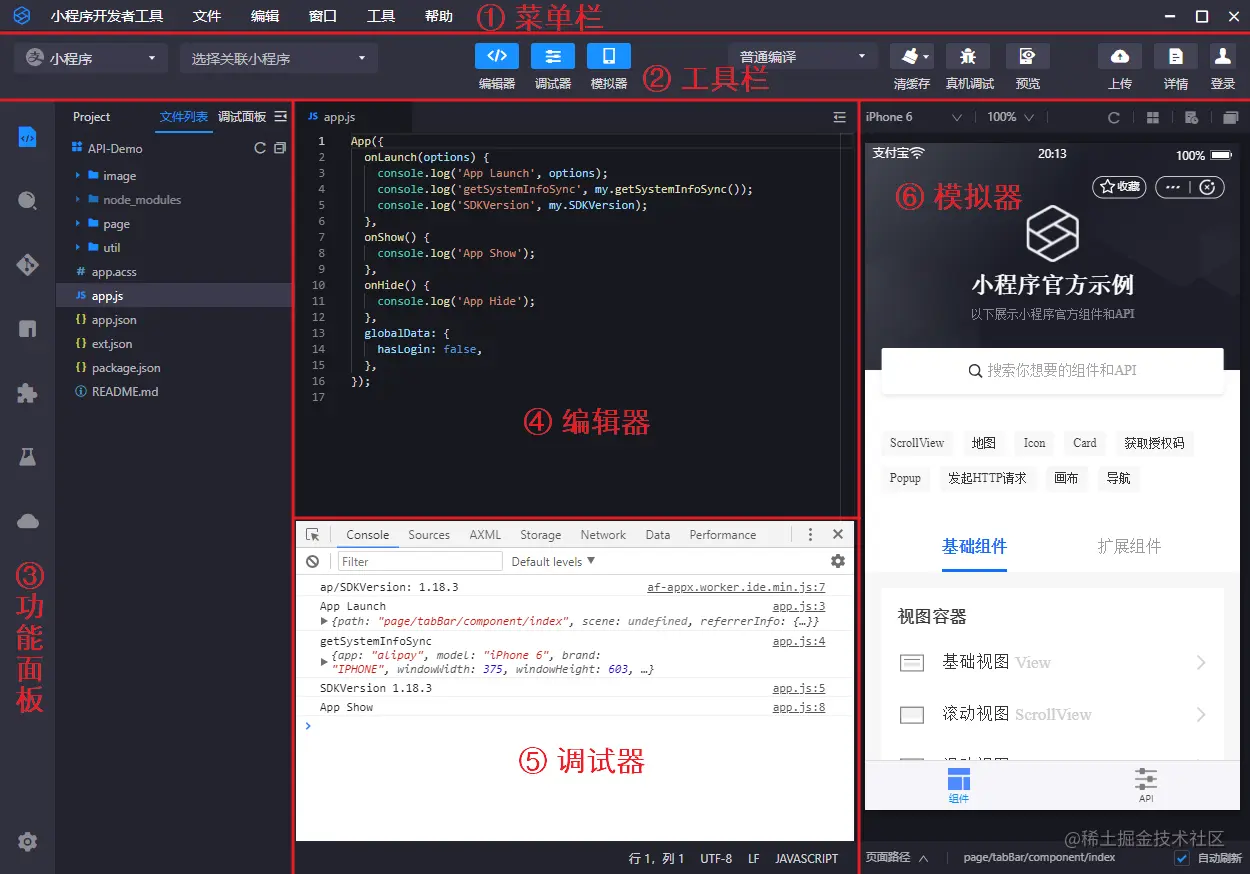Open the app.js:3 source link
The width and height of the screenshot is (1250, 874).
pos(799,606)
